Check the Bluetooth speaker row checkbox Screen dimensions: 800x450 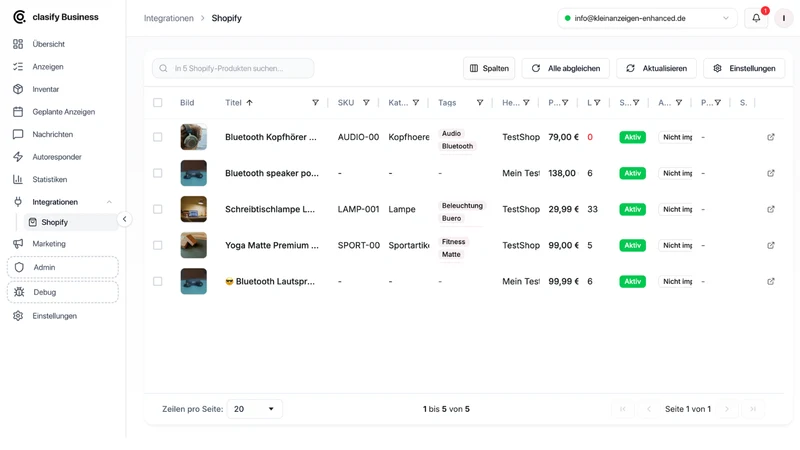[158, 173]
